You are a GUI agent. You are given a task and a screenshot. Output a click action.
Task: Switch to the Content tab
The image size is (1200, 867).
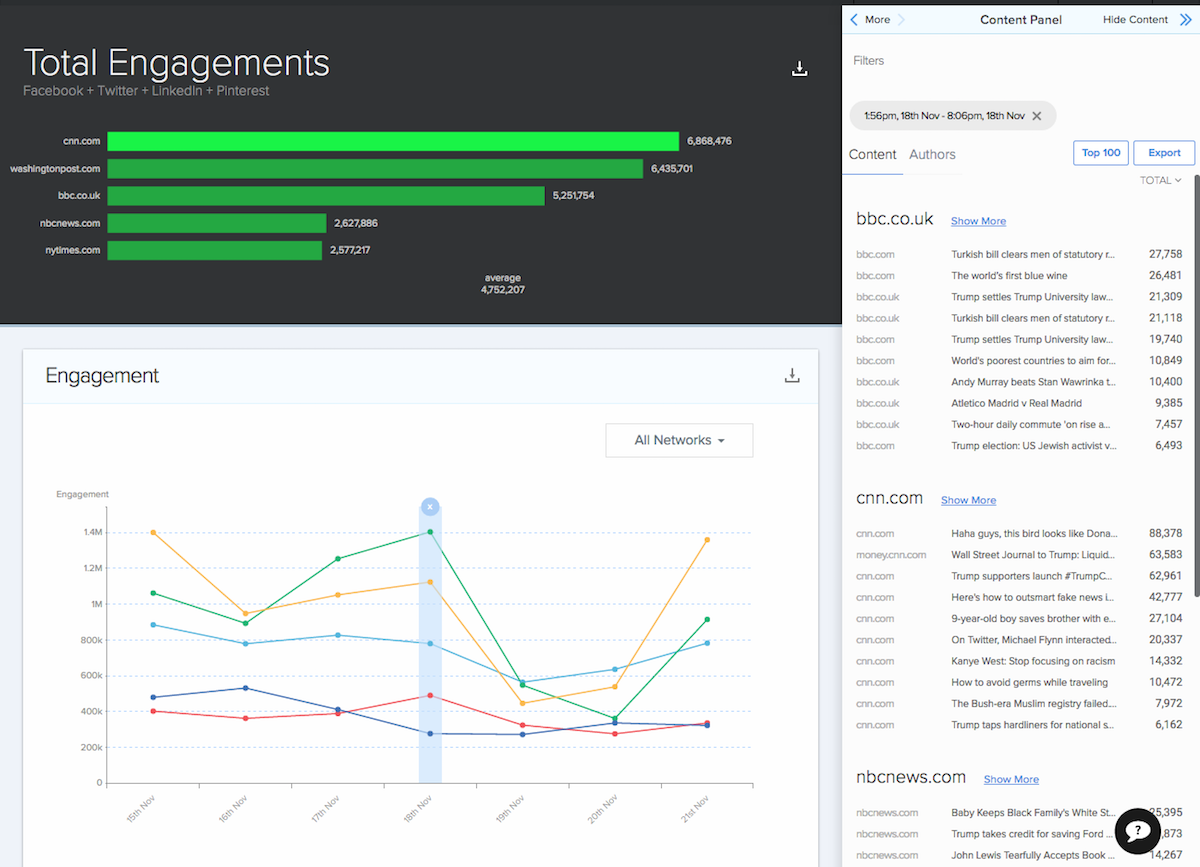(873, 154)
